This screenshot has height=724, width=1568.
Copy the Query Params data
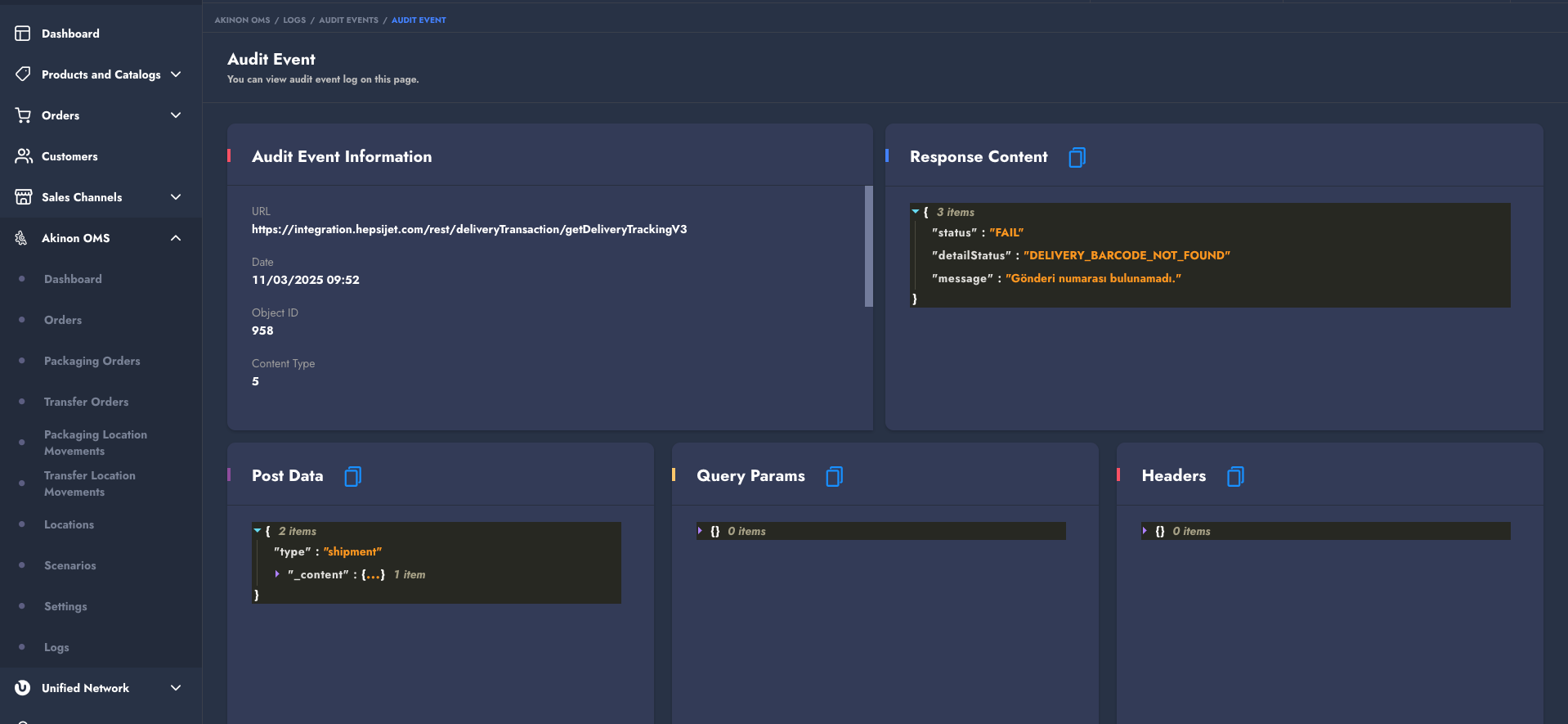(834, 476)
